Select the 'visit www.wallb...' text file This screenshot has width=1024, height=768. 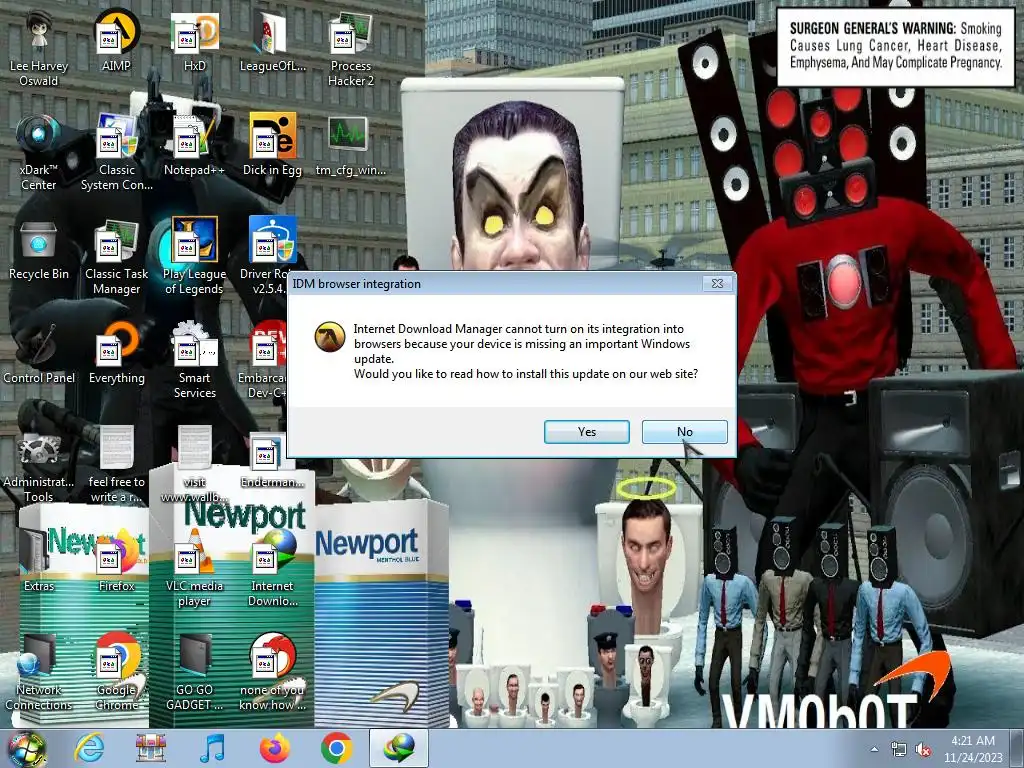pos(194,466)
